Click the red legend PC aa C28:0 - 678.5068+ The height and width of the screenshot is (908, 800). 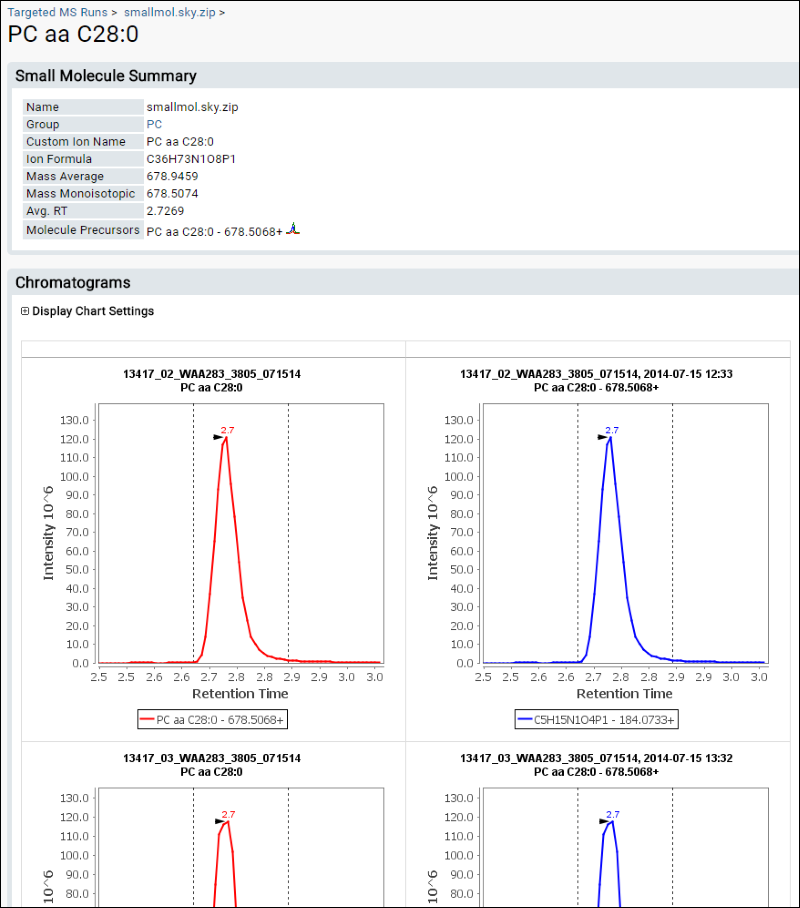point(213,720)
